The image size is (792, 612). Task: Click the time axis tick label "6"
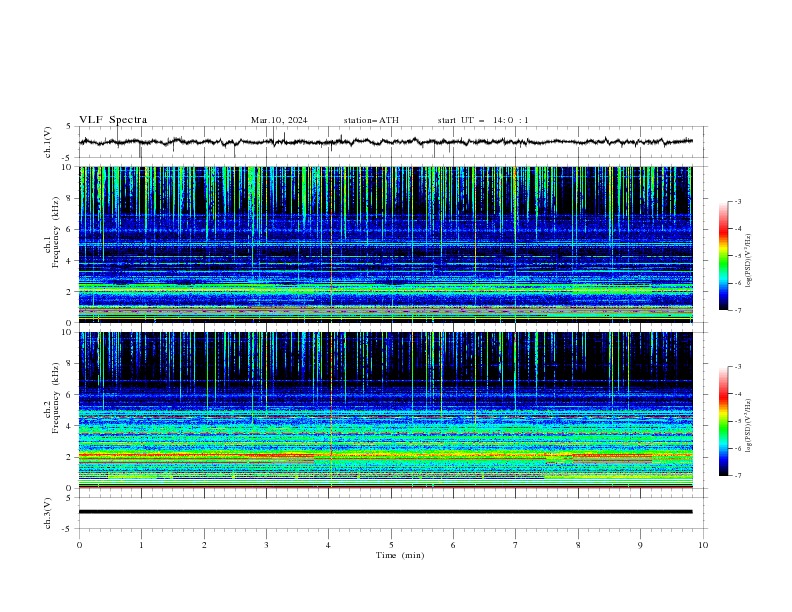(453, 545)
